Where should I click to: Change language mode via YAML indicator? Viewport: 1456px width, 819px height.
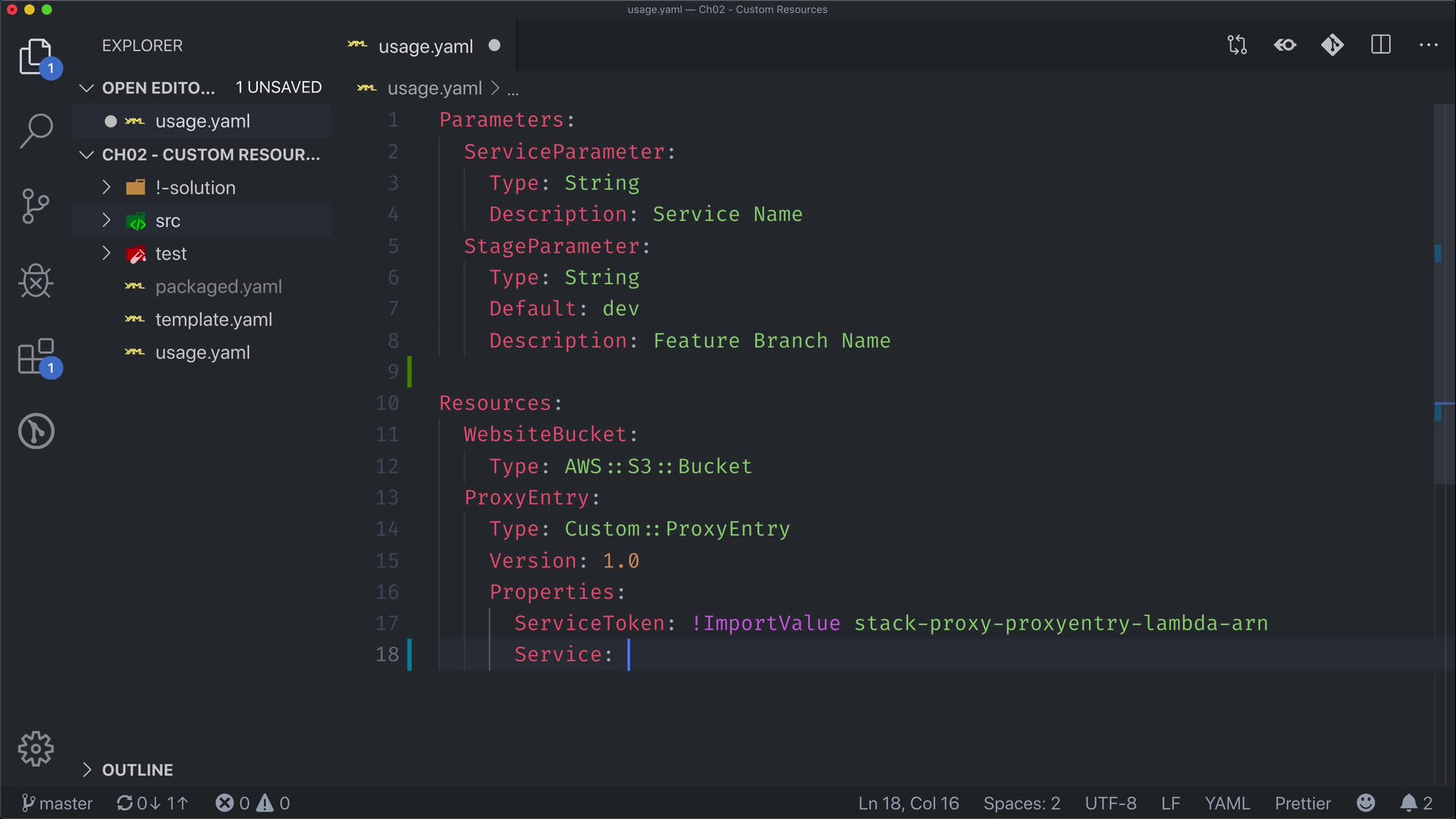(1227, 803)
